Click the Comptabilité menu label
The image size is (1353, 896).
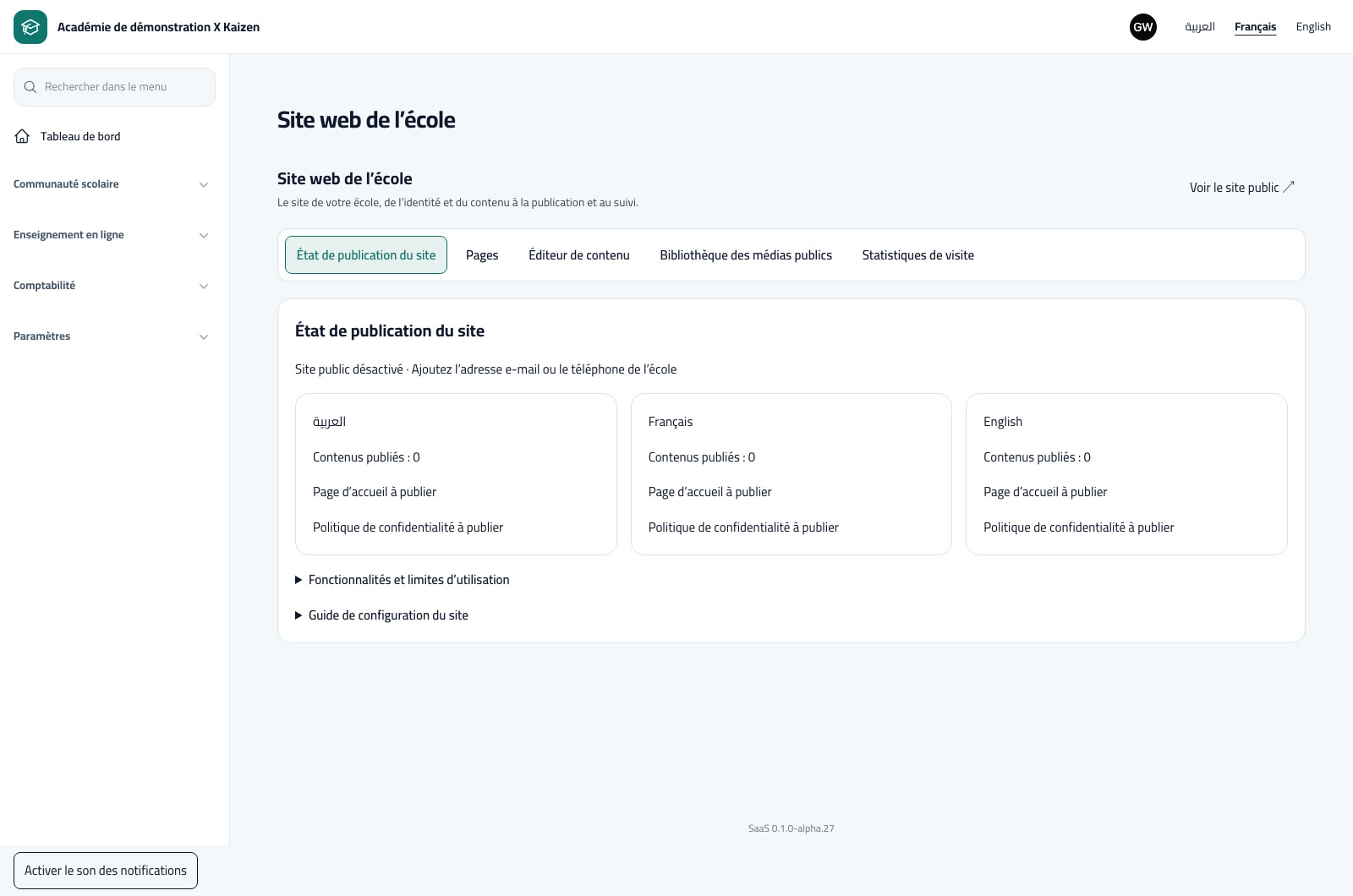[44, 286]
